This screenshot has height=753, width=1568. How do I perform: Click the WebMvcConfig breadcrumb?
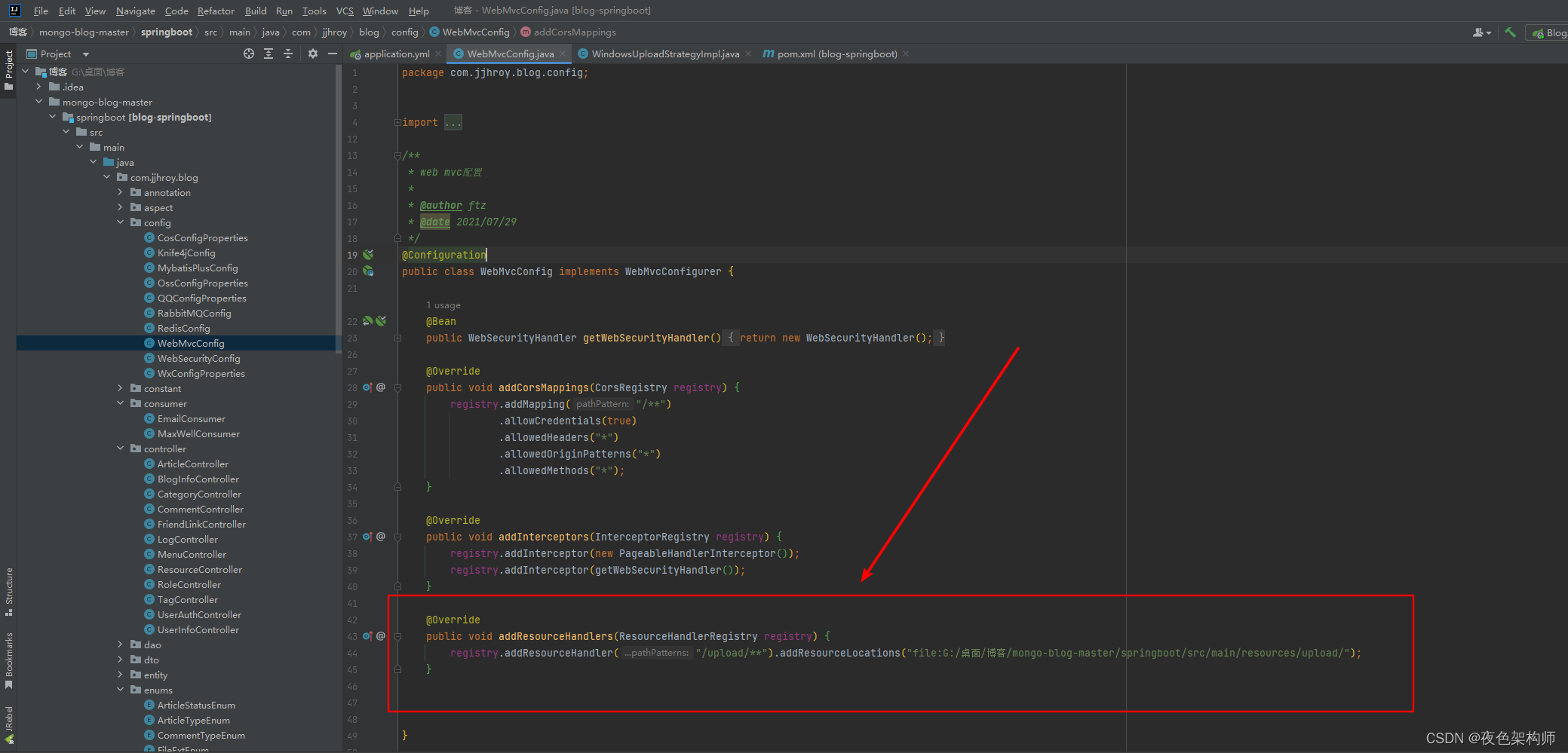(475, 32)
